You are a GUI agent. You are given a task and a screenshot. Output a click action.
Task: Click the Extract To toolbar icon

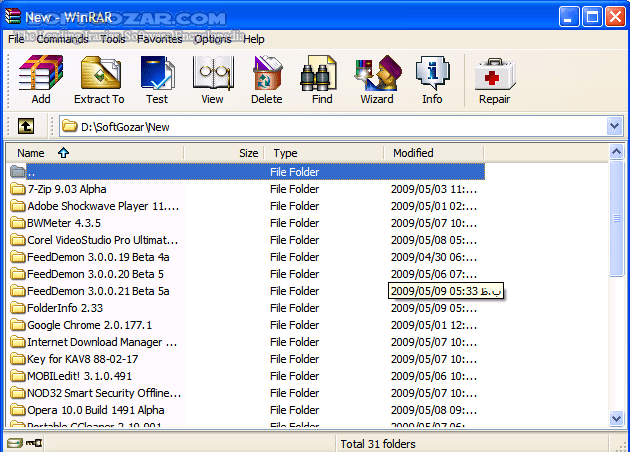click(100, 73)
